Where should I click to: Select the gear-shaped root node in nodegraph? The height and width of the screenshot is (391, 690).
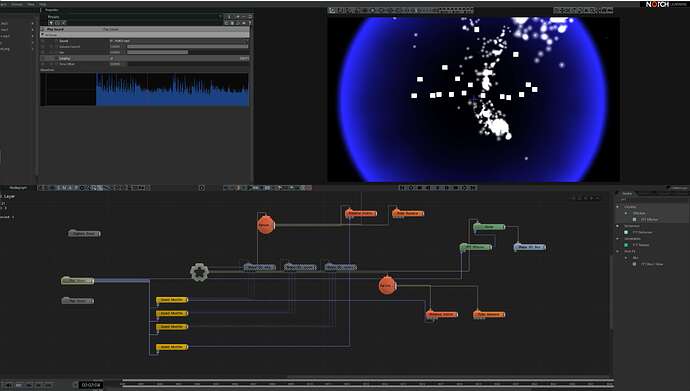(199, 272)
